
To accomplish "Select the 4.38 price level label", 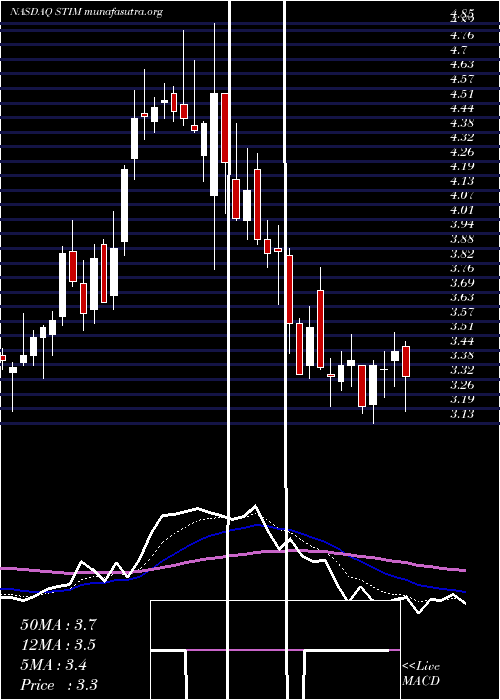I will [x=462, y=122].
